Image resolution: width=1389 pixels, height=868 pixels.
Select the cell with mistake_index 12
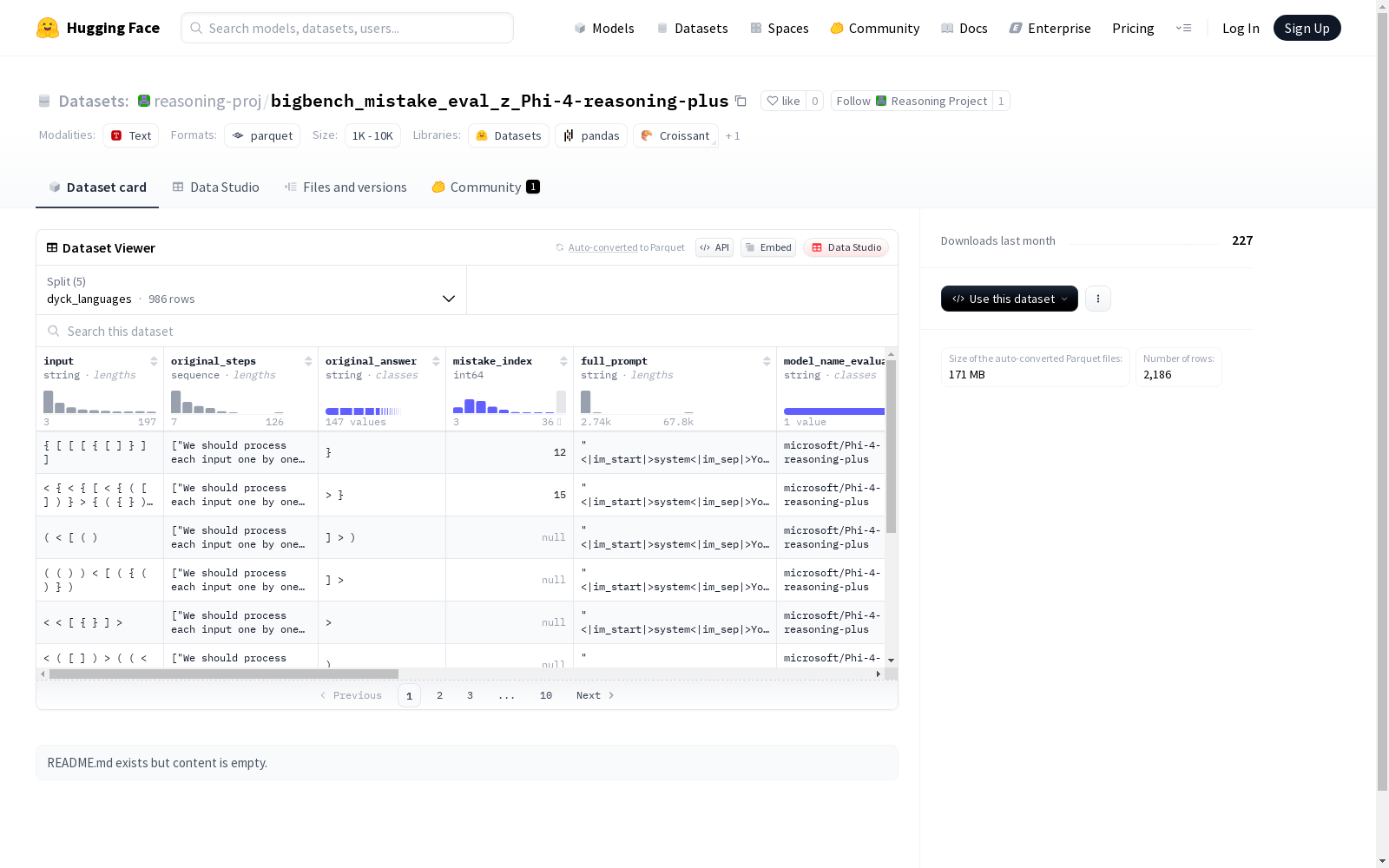(x=510, y=452)
